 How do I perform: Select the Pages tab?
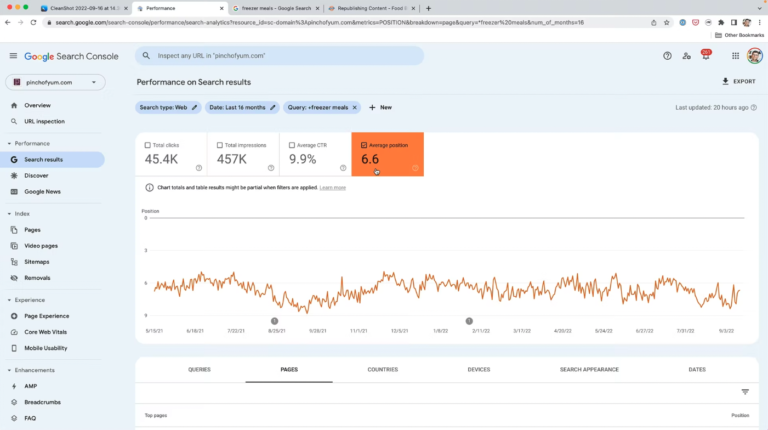(289, 370)
